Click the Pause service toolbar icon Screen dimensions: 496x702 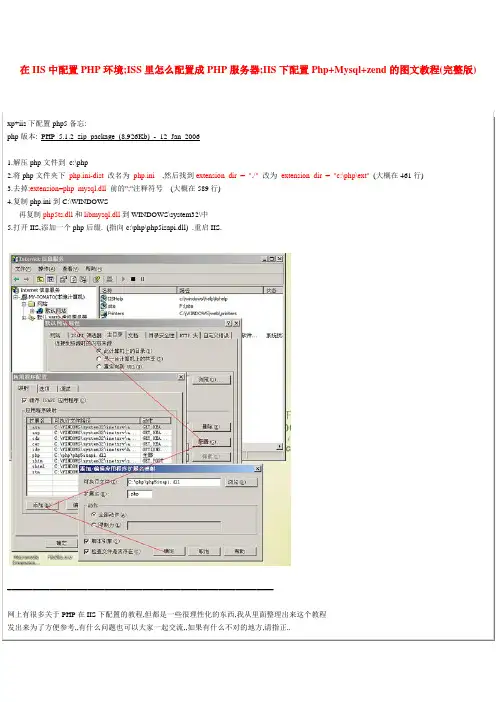point(142,279)
